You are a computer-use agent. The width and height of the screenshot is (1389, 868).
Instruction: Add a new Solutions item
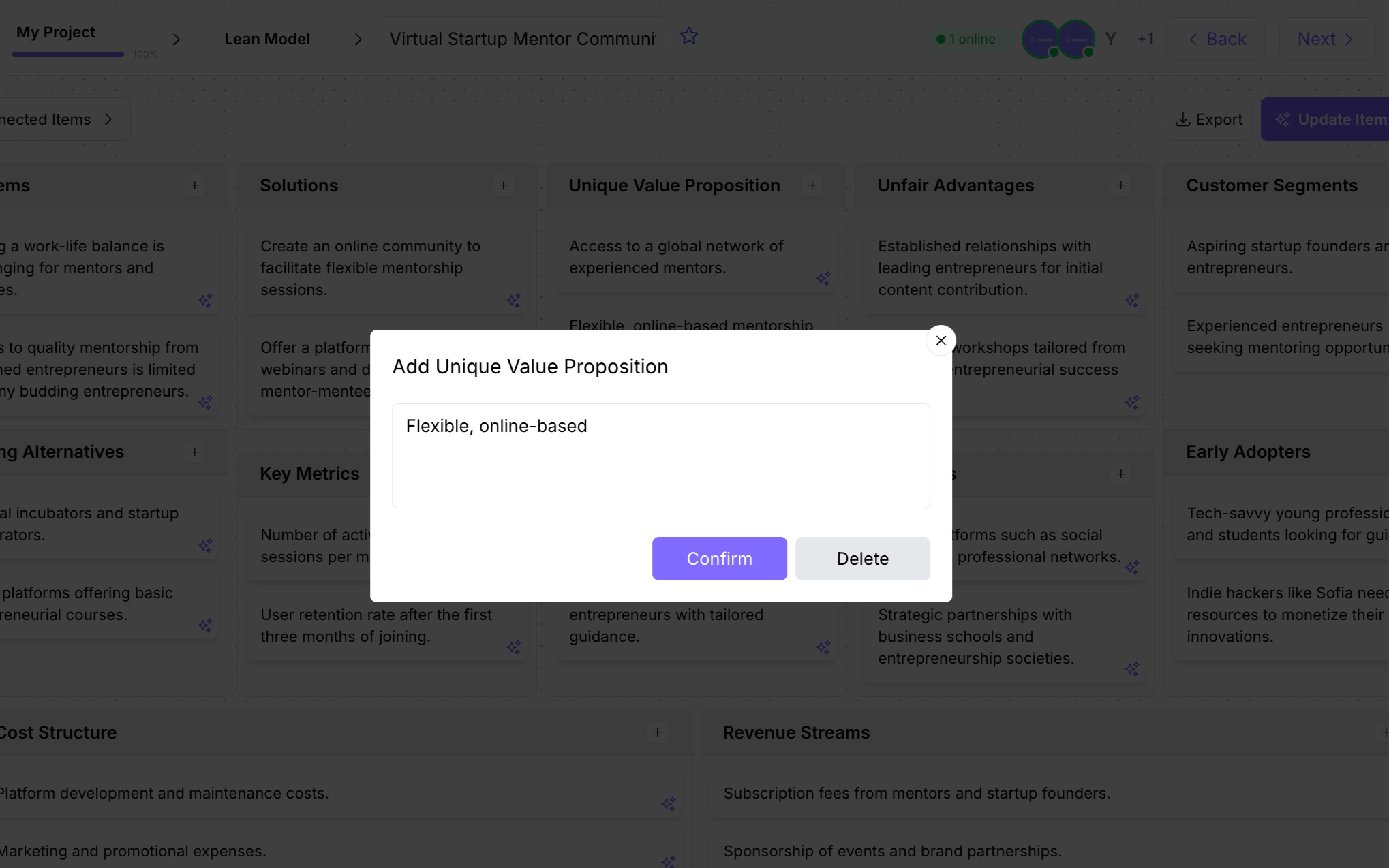[x=504, y=185]
